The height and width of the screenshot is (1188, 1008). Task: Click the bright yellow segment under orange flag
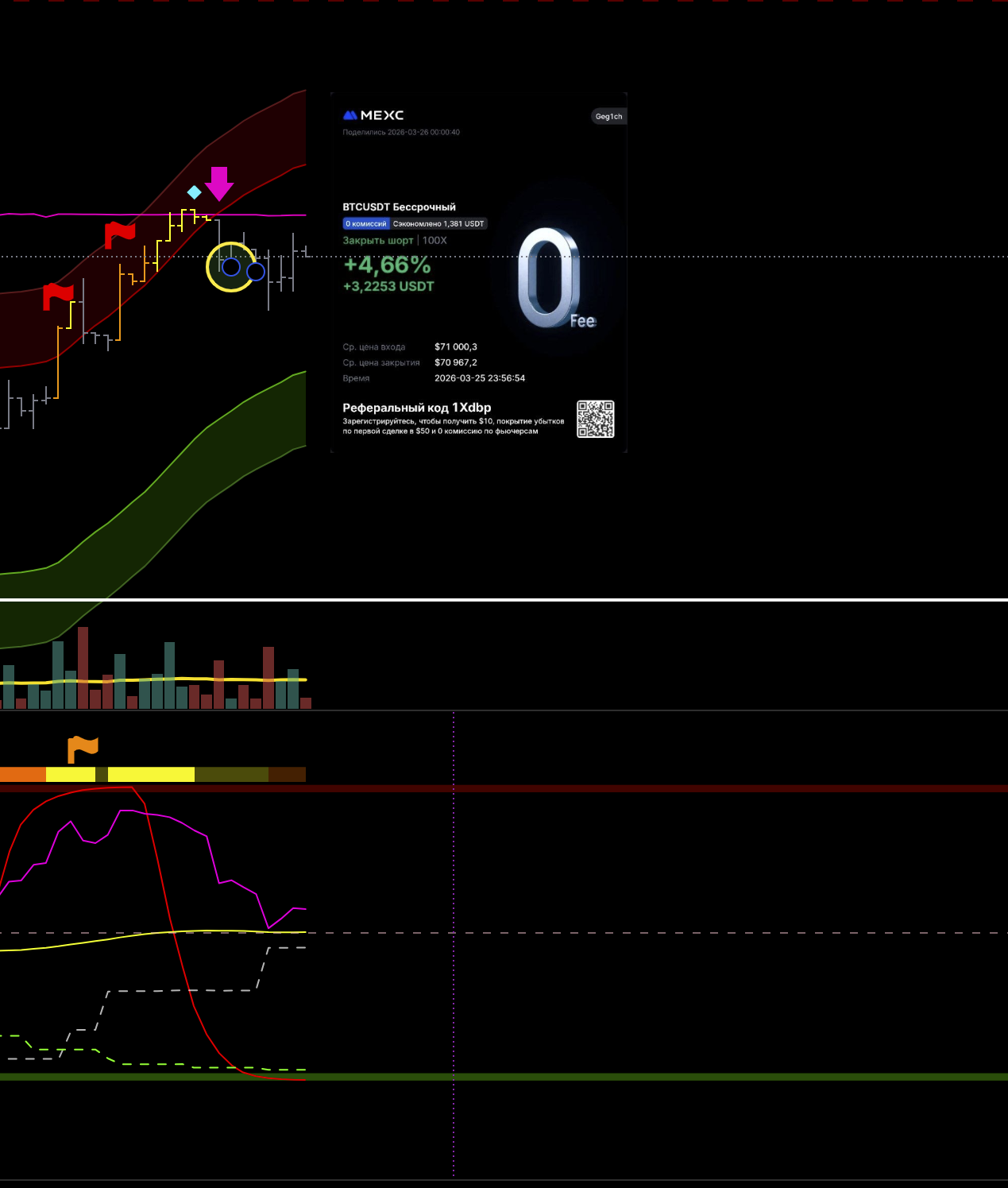[x=70, y=774]
